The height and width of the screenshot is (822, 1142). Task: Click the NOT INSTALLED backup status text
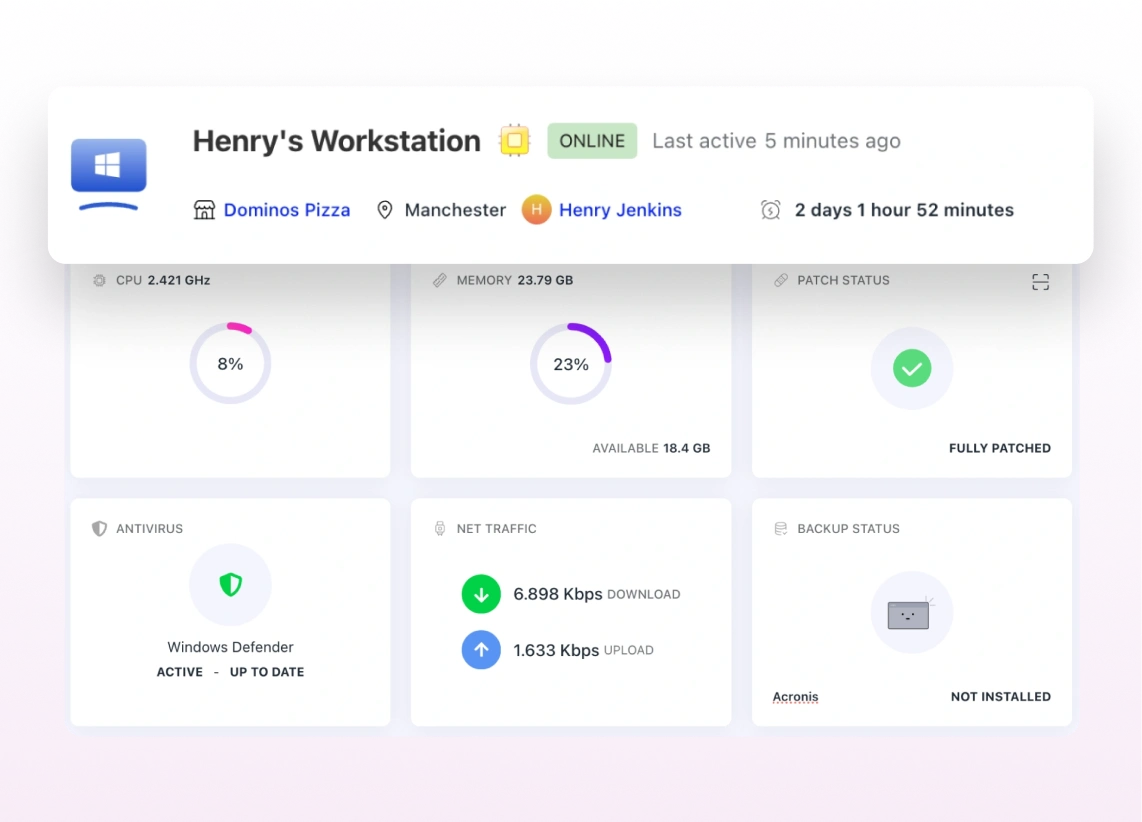pyautogui.click(x=1000, y=697)
